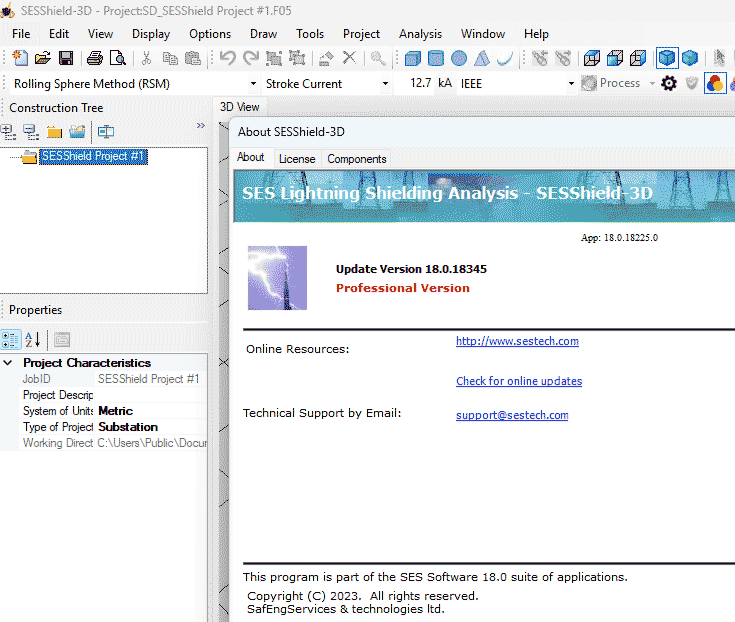Open the Tools menu
This screenshot has height=622, width=735.
310,34
